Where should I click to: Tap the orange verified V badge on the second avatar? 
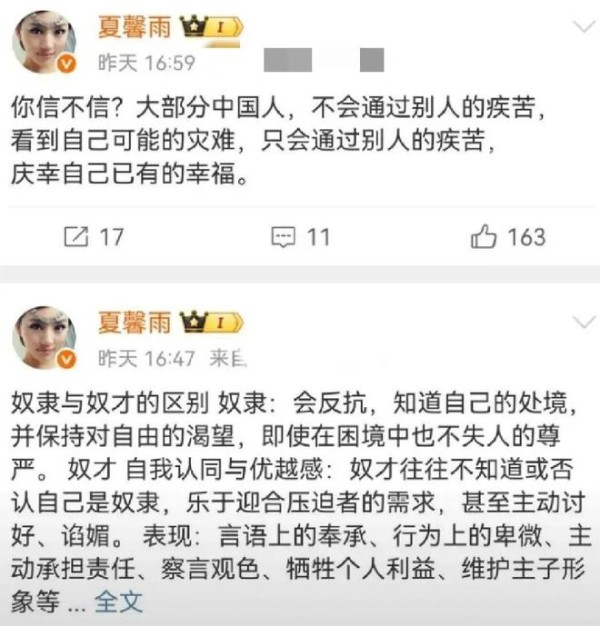coord(66,359)
